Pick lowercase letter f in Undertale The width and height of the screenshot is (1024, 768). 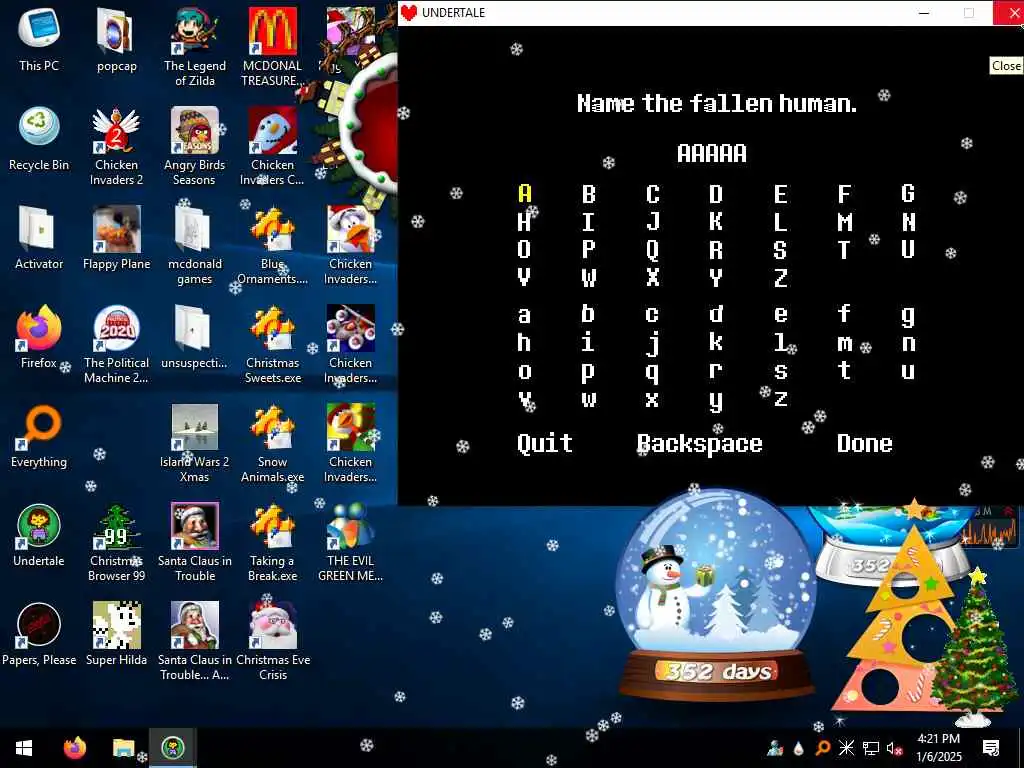844,314
